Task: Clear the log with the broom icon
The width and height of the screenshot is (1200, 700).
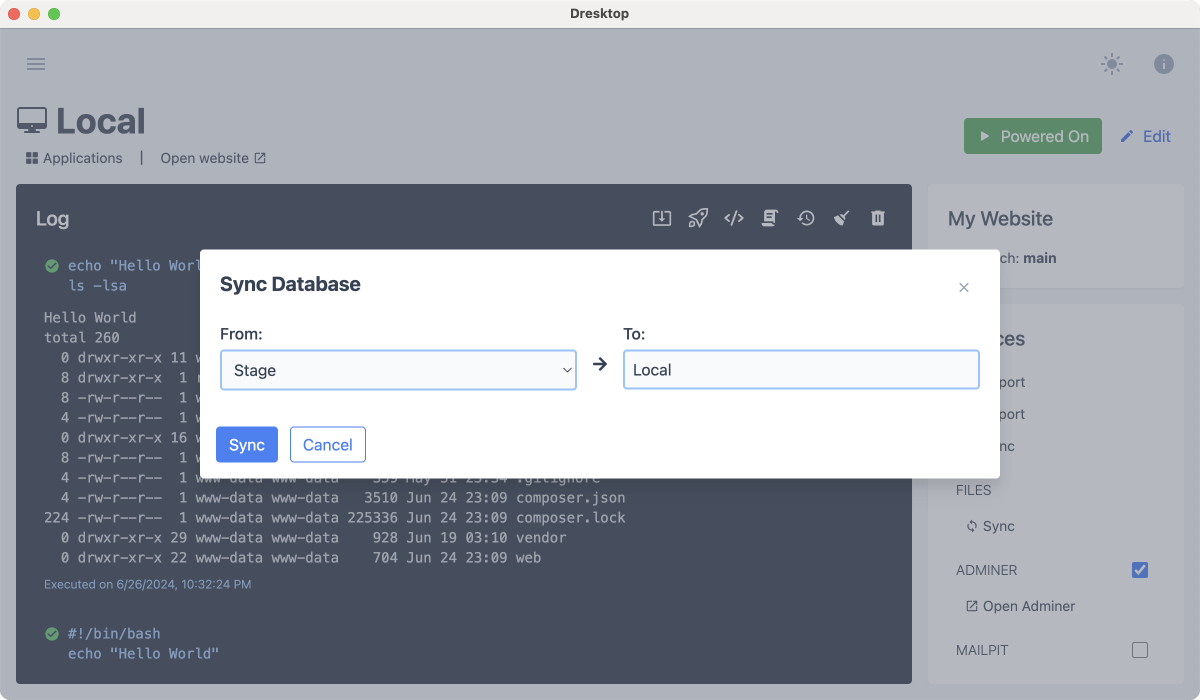Action: pyautogui.click(x=841, y=217)
